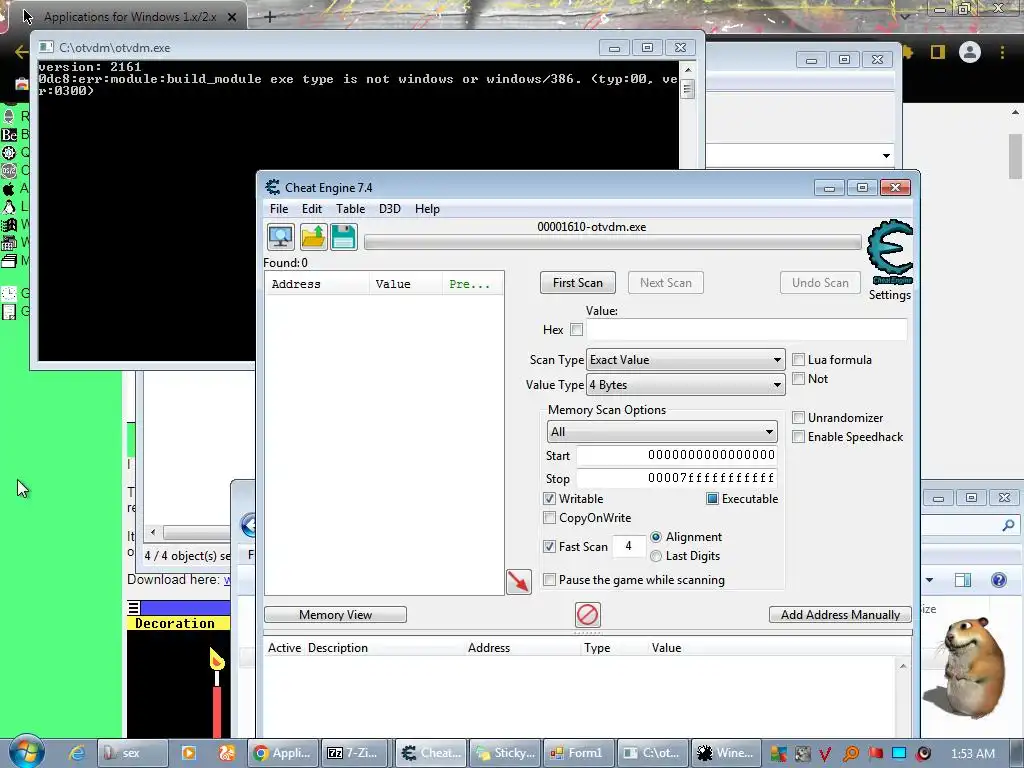Click the red flag tray icon

coord(875,754)
